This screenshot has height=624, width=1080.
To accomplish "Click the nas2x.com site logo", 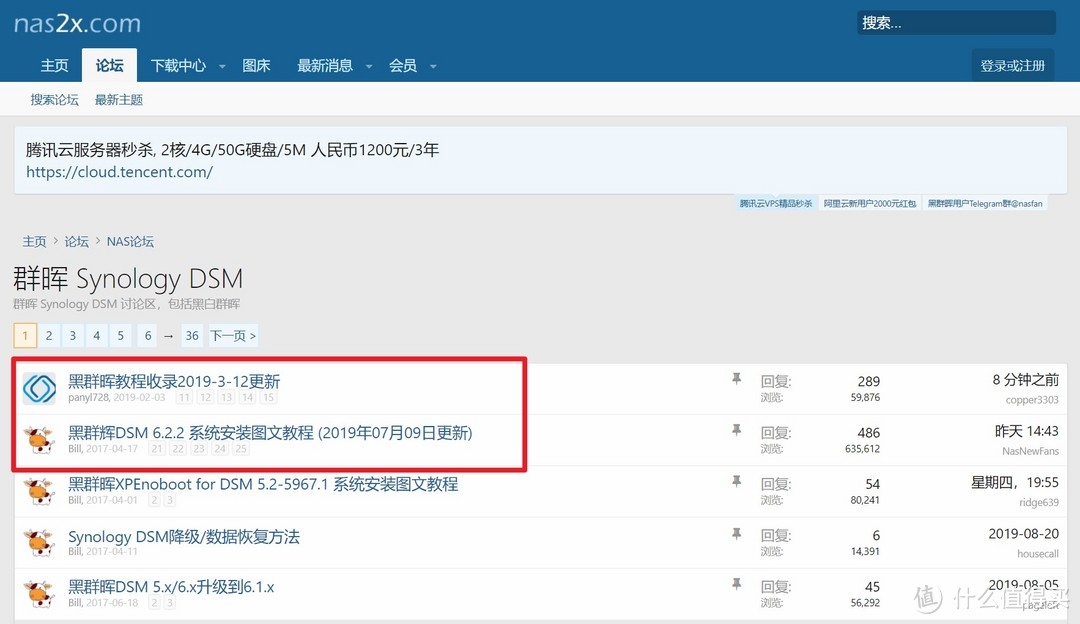I will 77,23.
